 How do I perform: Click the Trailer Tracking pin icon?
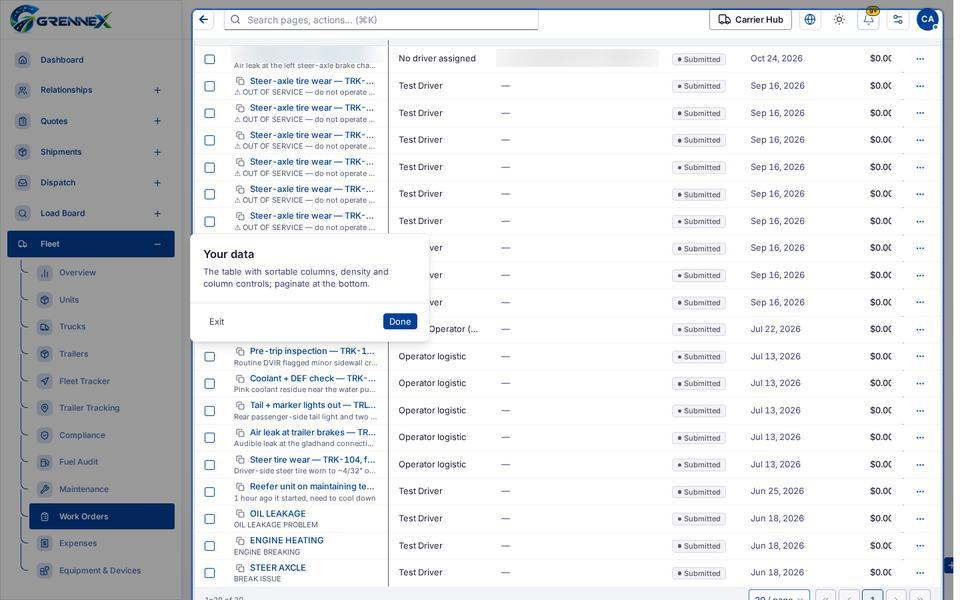(45, 408)
